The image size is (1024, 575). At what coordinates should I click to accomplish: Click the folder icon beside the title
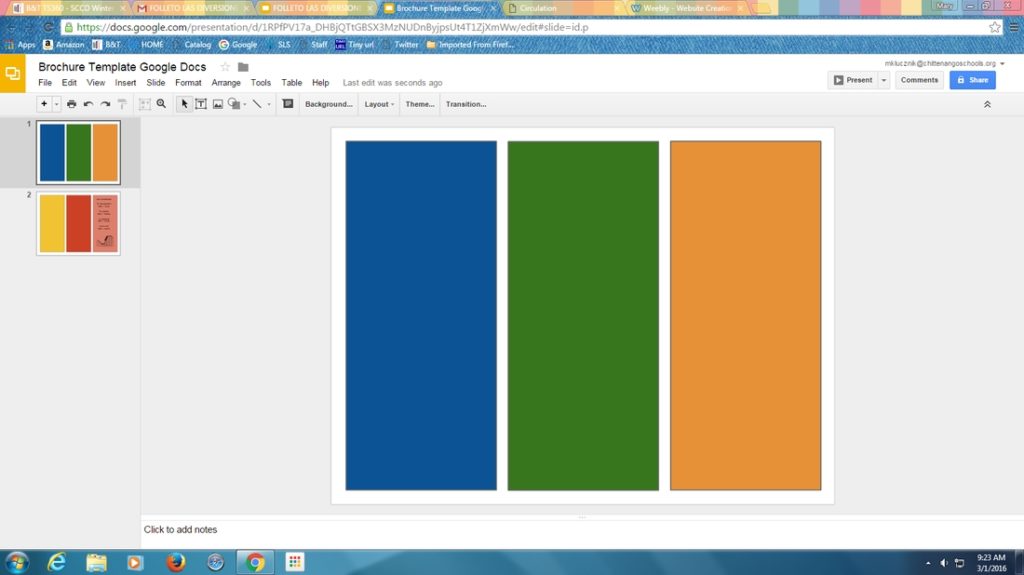click(x=243, y=67)
